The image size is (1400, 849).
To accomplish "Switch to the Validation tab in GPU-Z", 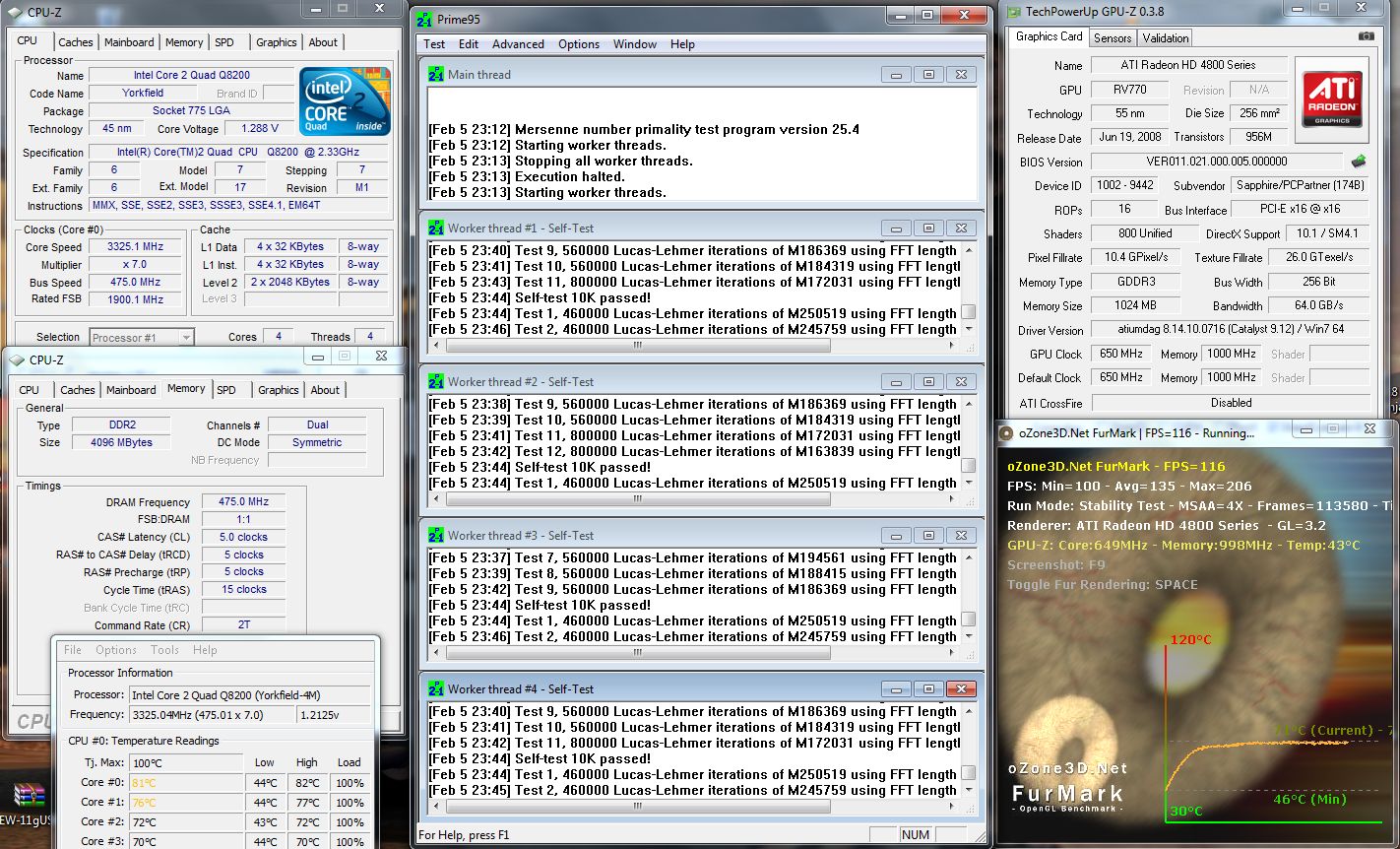I will pos(1166,37).
